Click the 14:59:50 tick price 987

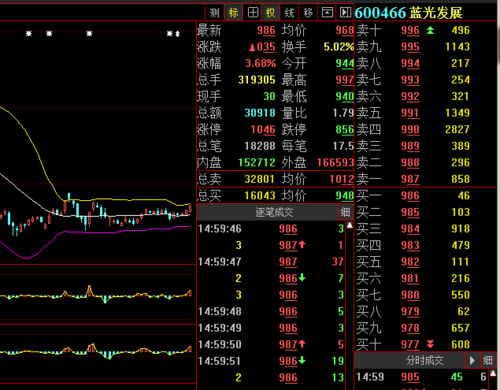point(288,345)
